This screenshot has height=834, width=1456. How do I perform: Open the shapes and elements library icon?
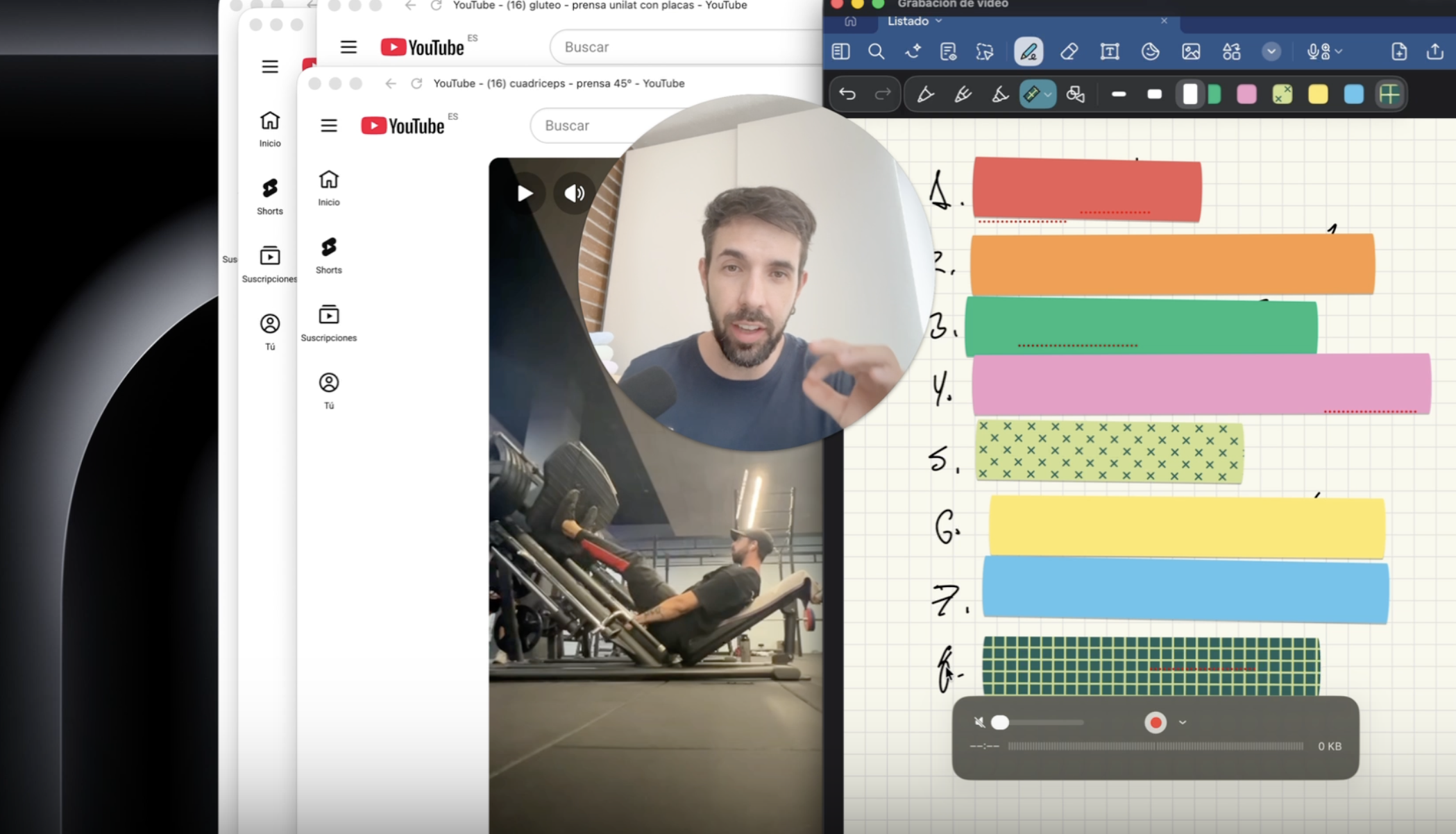pos(1232,51)
